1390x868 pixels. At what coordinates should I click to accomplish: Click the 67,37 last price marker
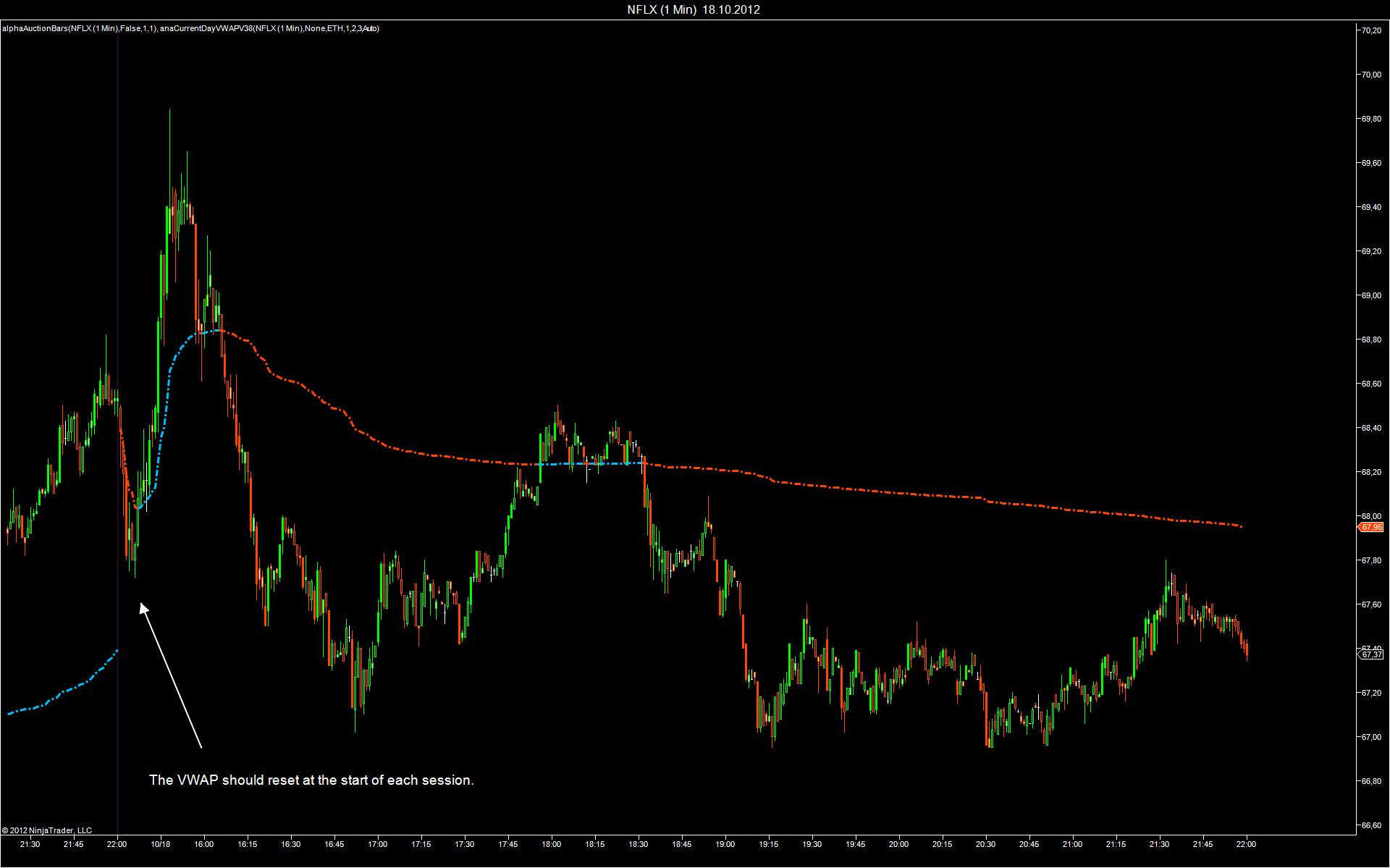point(1371,654)
